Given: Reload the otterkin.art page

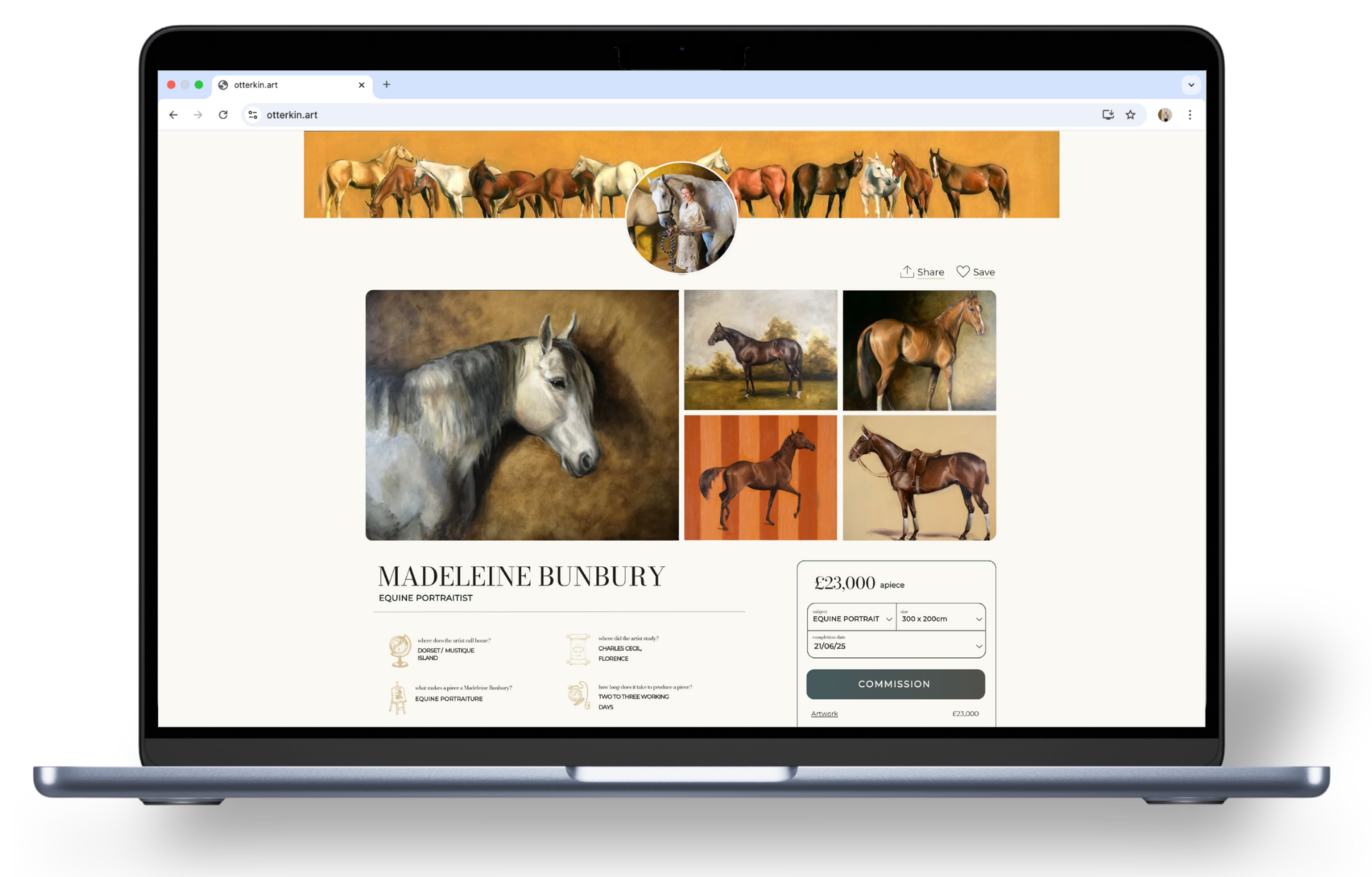Looking at the screenshot, I should pyautogui.click(x=223, y=115).
